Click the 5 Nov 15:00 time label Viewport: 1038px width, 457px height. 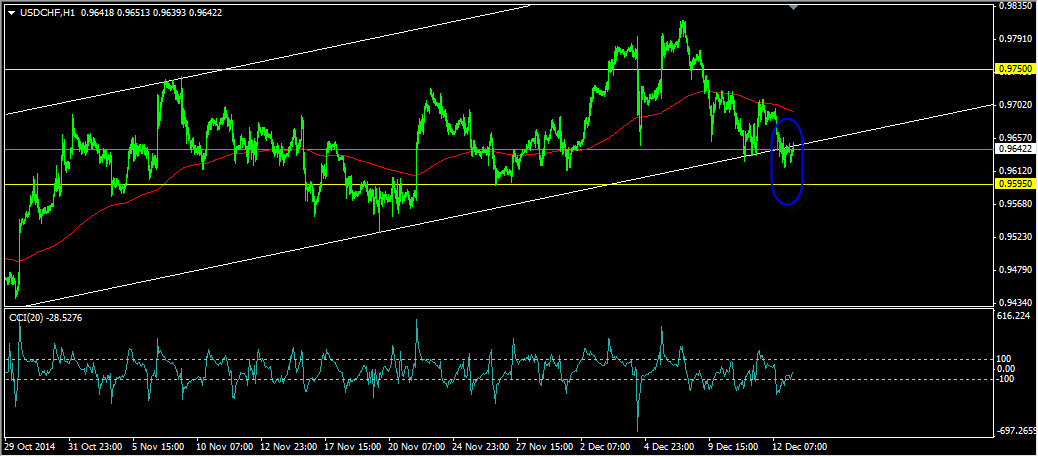click(158, 447)
